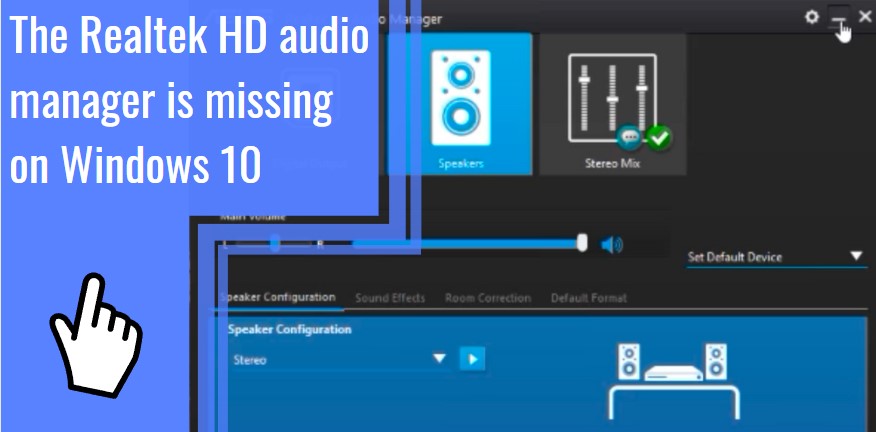
Task: Click the right speaker in the diagram
Action: coord(716,362)
